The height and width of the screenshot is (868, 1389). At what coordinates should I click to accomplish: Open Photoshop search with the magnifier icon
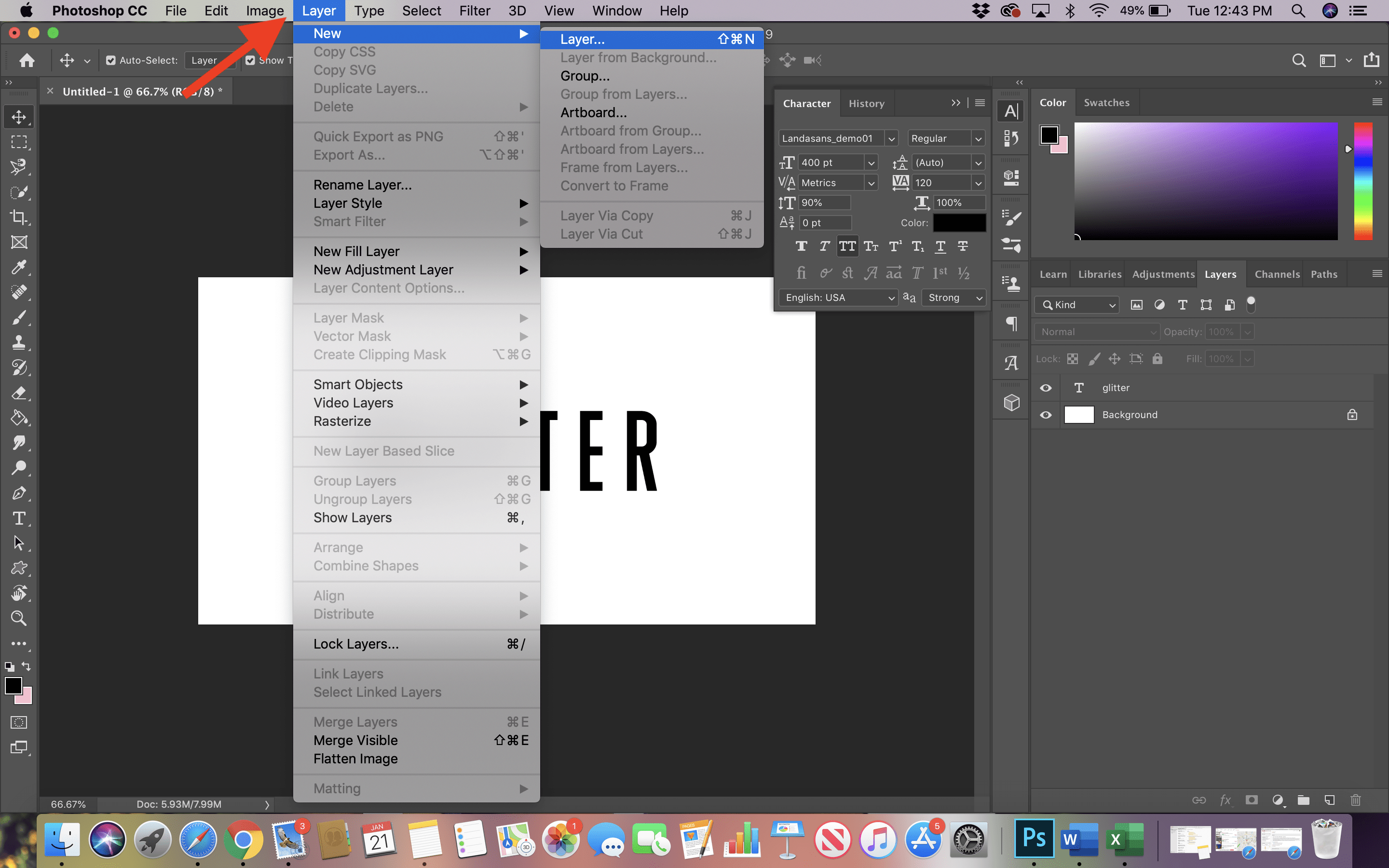tap(1298, 60)
